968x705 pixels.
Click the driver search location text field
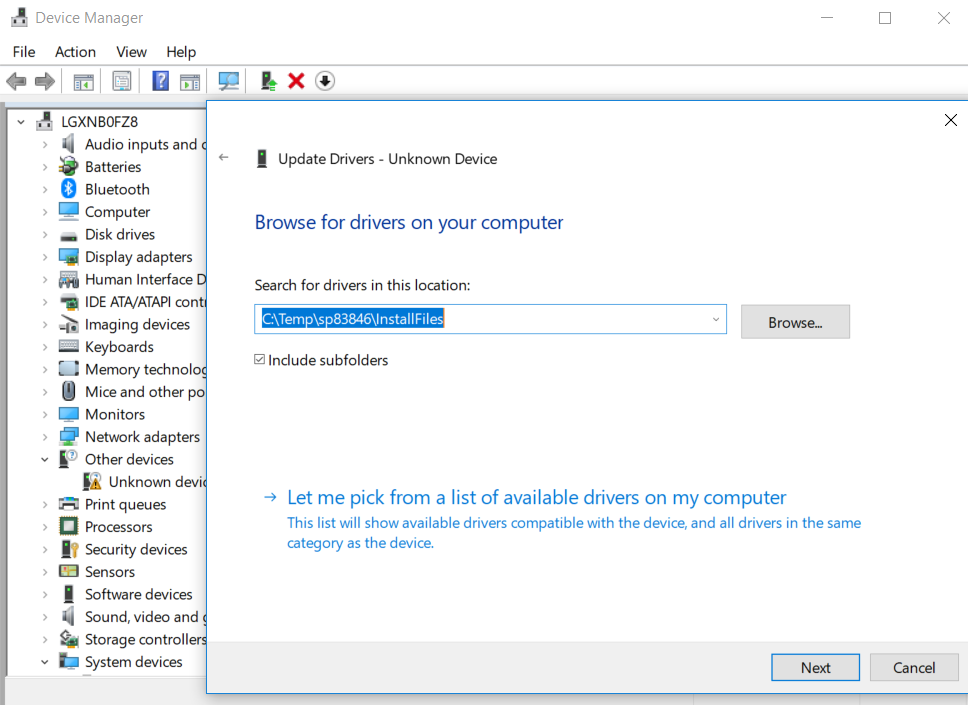point(480,320)
